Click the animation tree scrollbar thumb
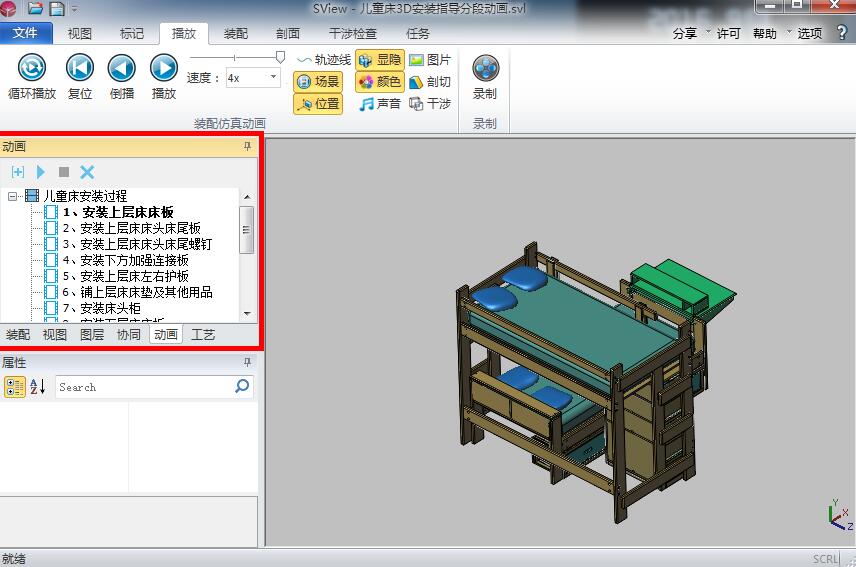The height and width of the screenshot is (567, 856). click(247, 230)
